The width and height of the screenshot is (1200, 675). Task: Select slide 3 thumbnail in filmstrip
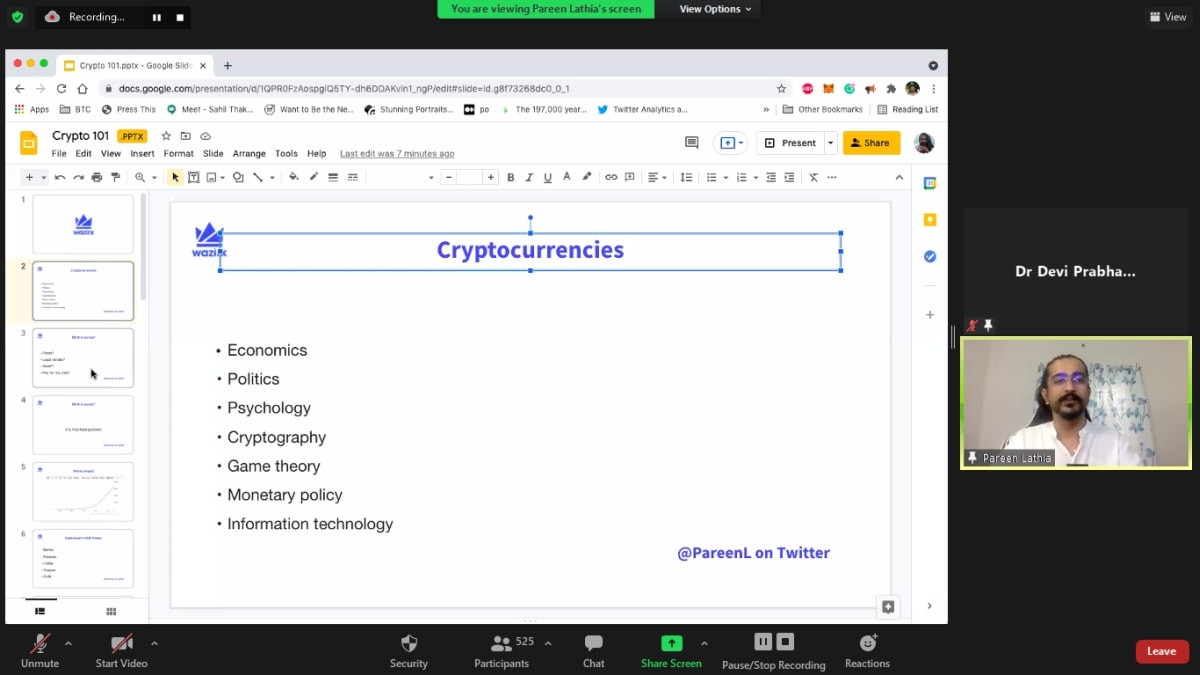point(83,357)
